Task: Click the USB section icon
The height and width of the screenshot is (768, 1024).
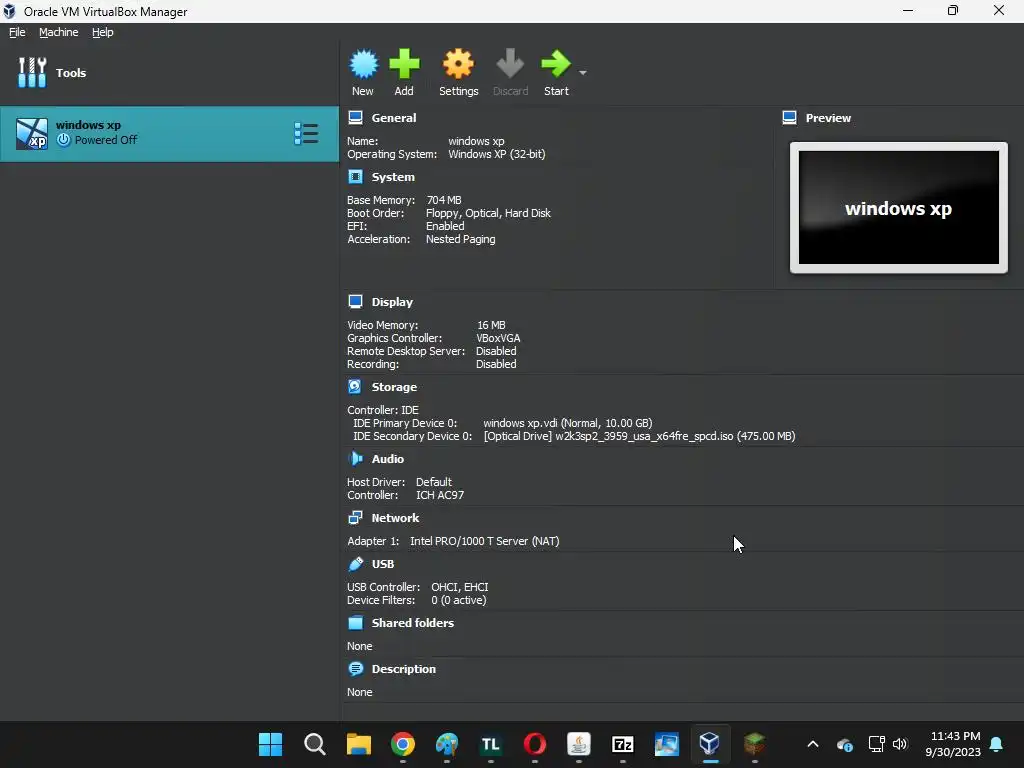Action: pyautogui.click(x=355, y=564)
